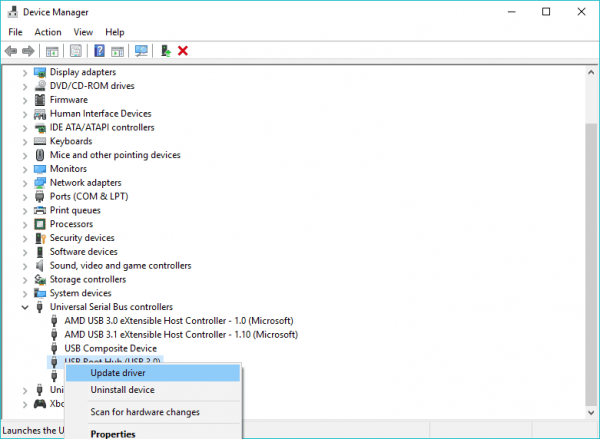Expand the Software devices node
600x439 pixels.
[25, 252]
